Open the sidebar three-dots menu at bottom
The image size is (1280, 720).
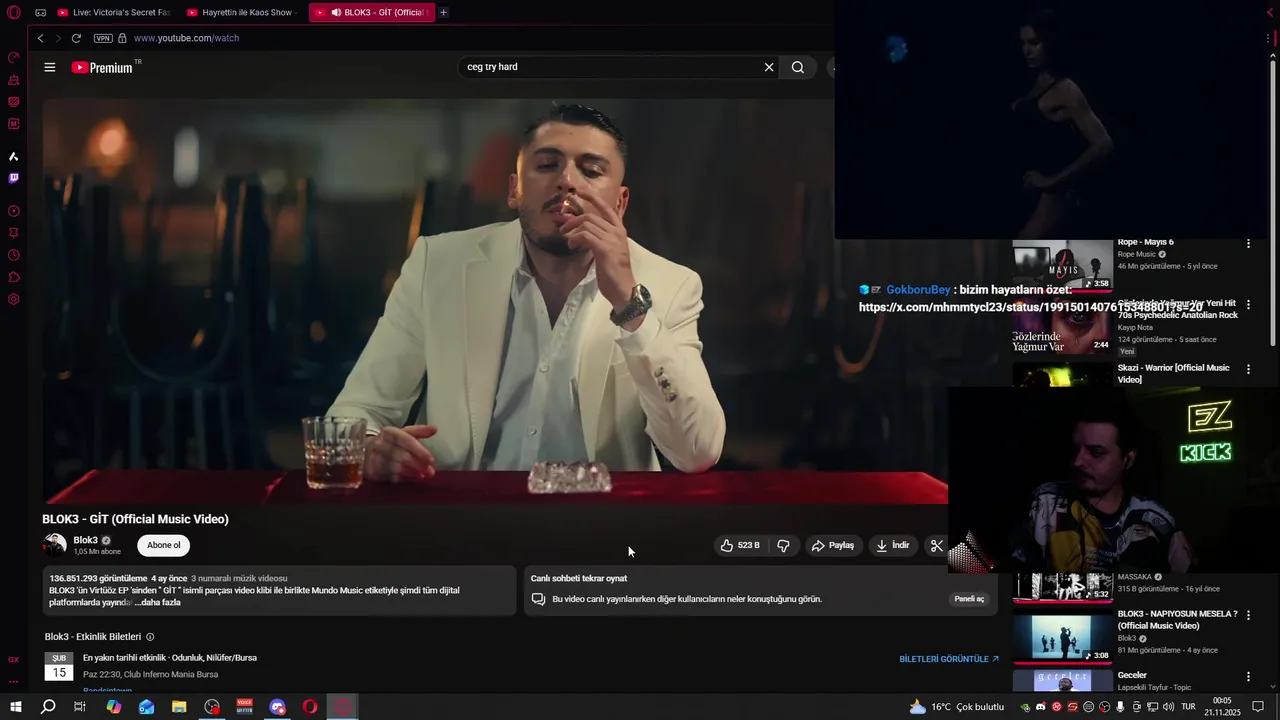(14, 682)
